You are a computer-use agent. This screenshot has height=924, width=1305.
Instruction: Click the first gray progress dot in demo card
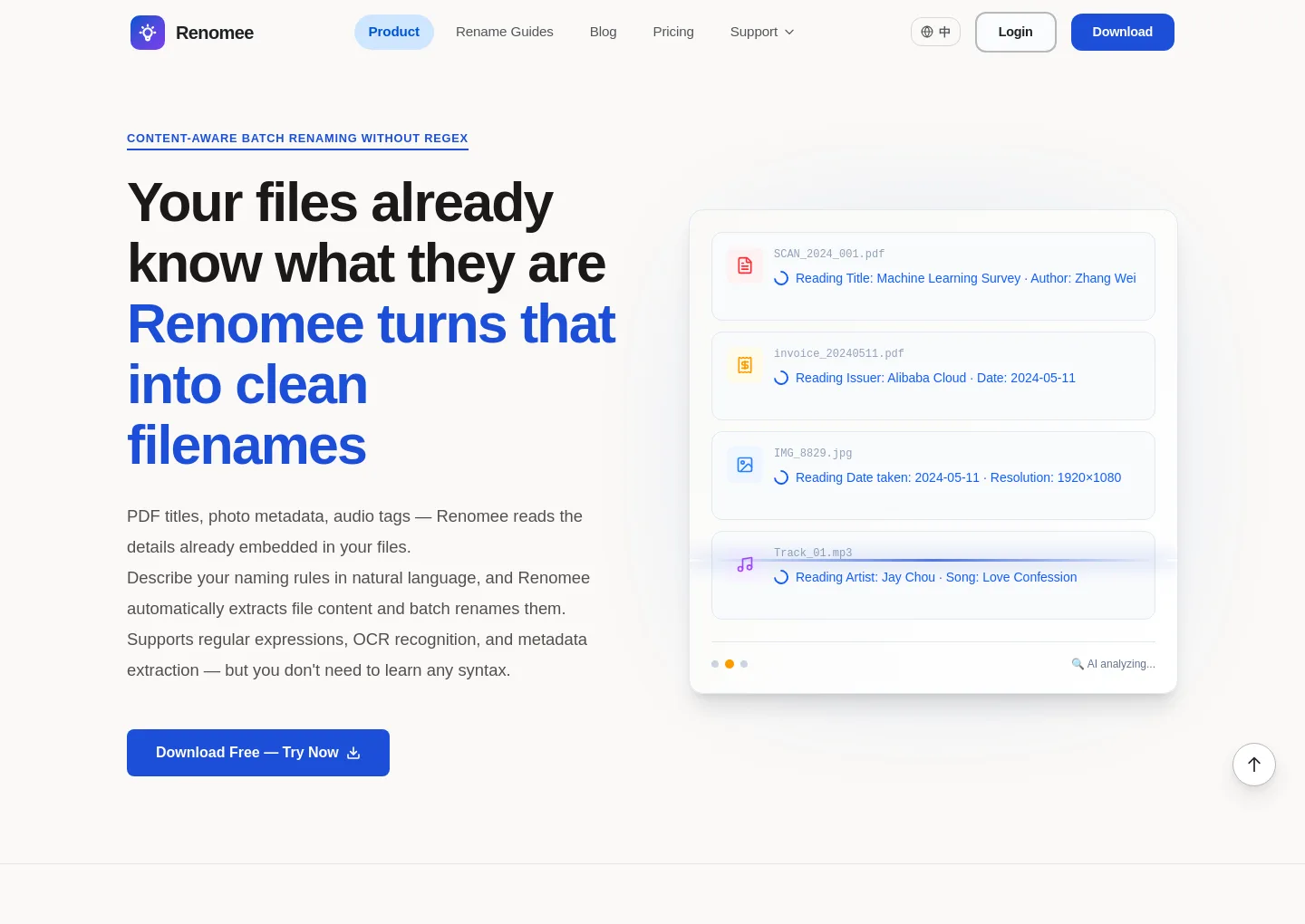click(x=715, y=664)
